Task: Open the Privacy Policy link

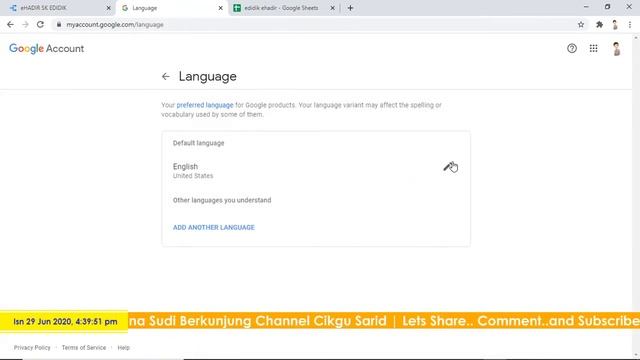Action: coord(32,348)
